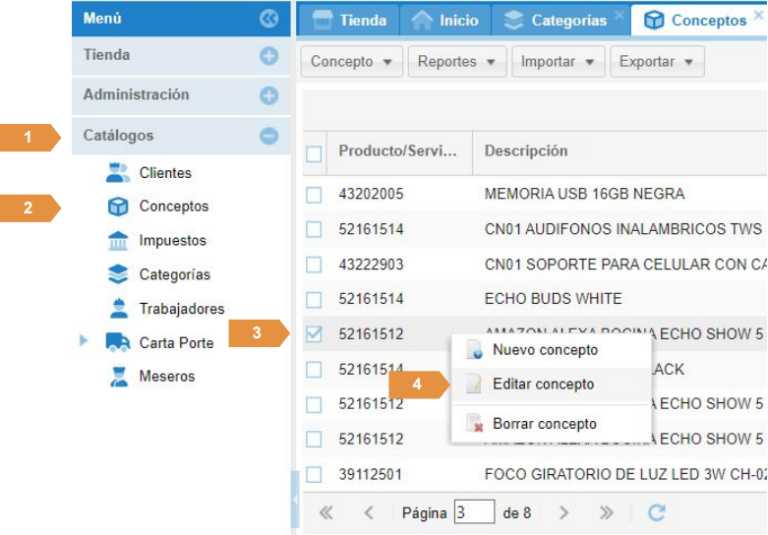Click the refresh icon in pagination bar

[x=656, y=513]
